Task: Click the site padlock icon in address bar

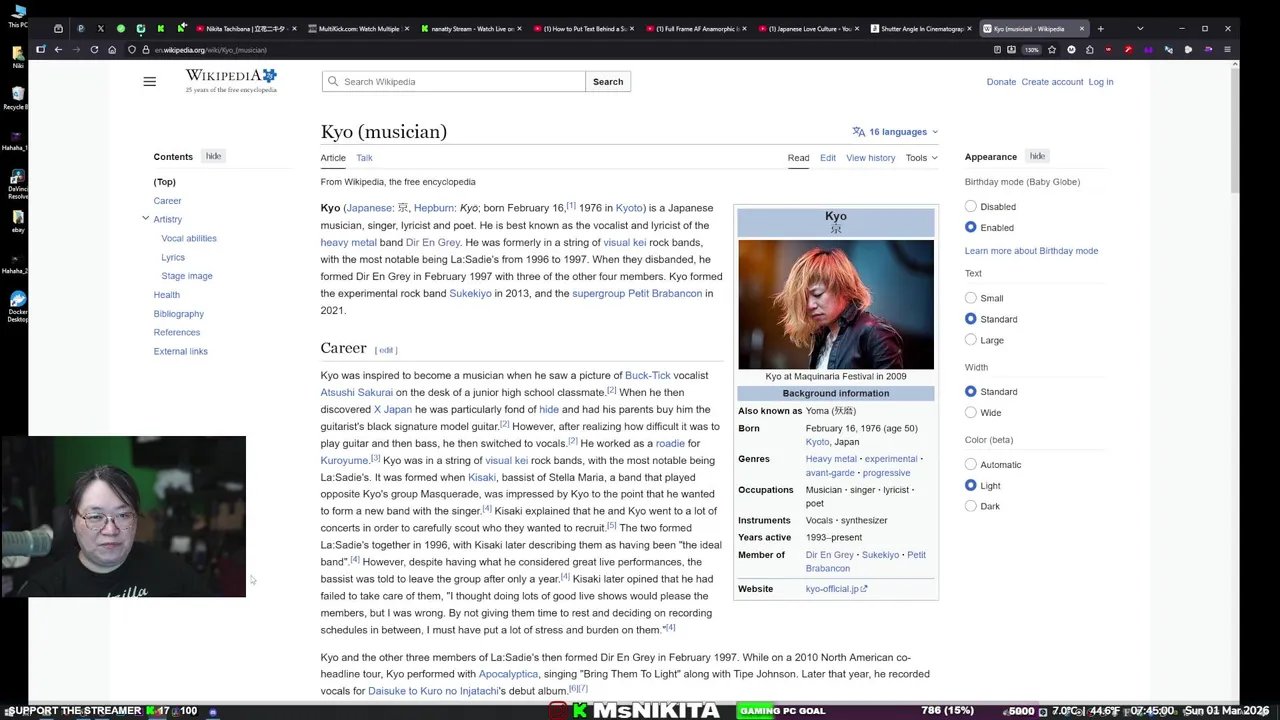Action: [146, 49]
